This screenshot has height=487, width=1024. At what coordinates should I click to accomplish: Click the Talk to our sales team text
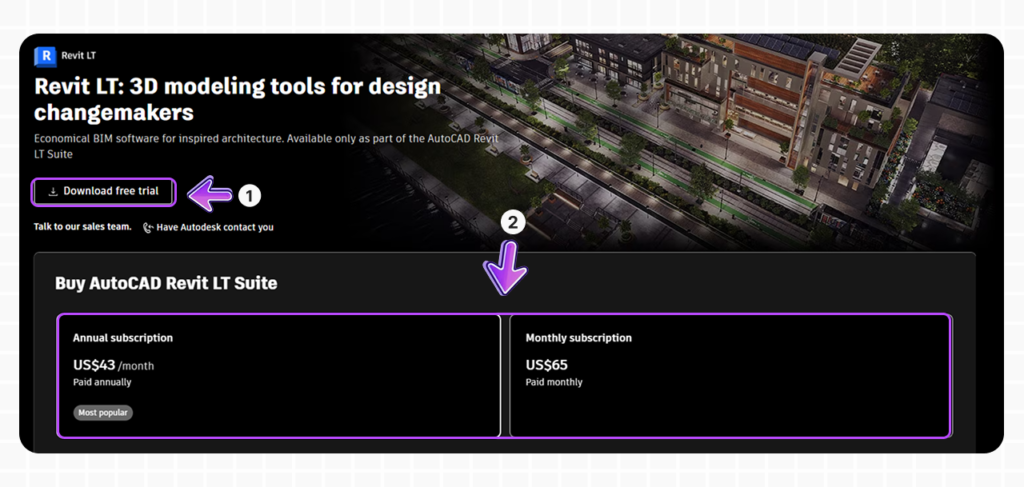point(82,226)
